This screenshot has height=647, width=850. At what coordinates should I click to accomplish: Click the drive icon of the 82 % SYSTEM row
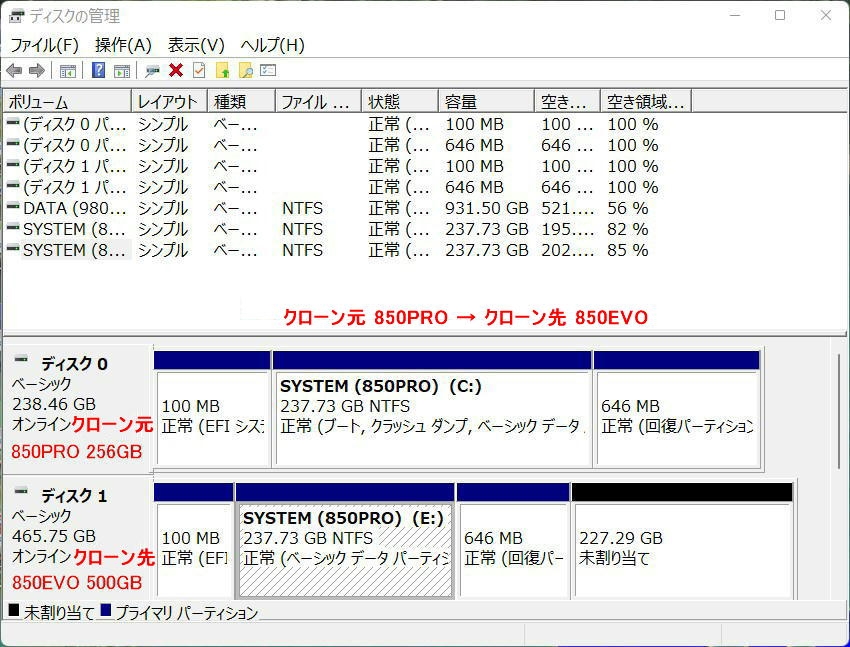13,228
